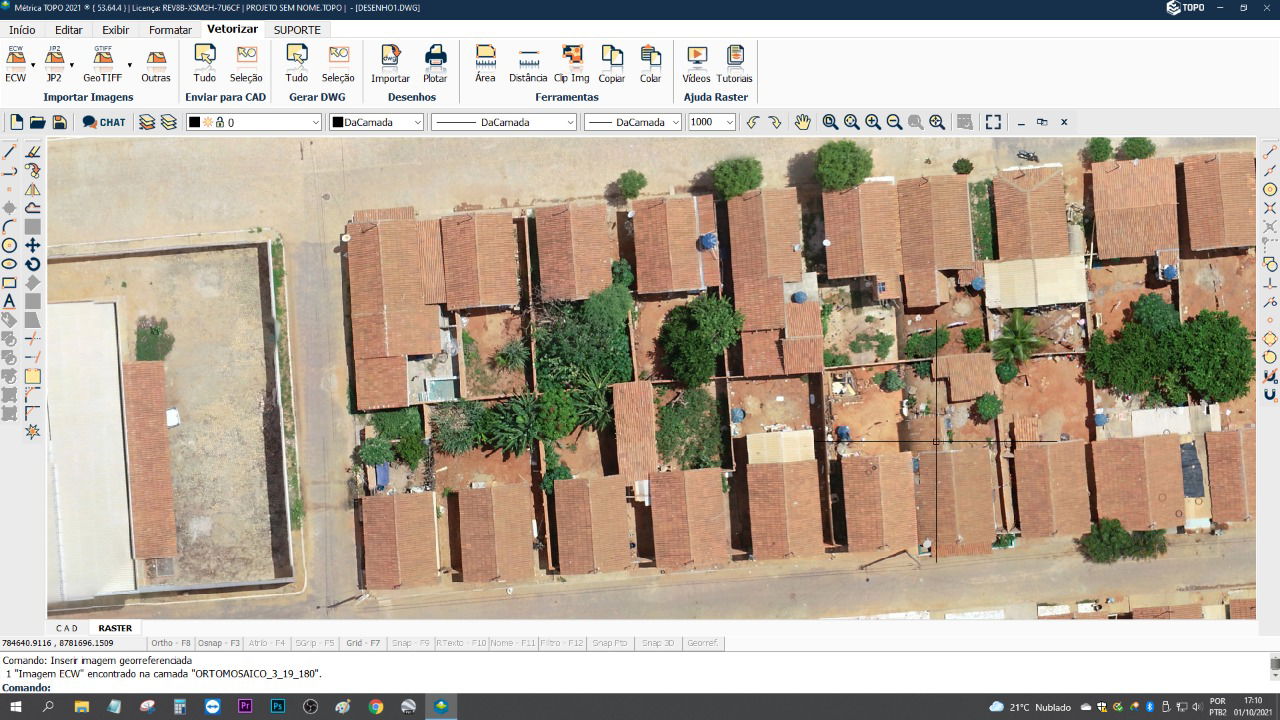Click the save diskette icon
The image size is (1280, 720).
click(59, 122)
